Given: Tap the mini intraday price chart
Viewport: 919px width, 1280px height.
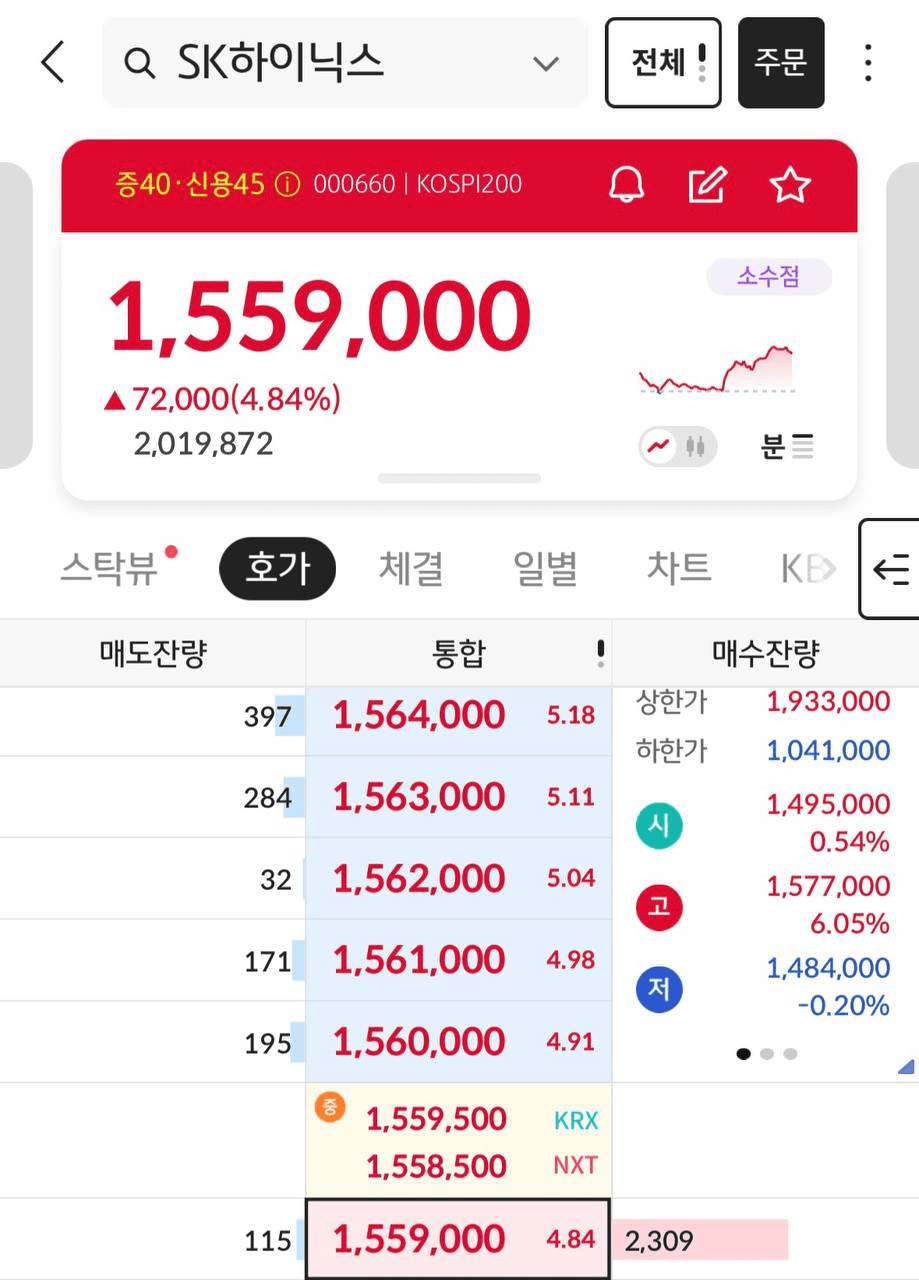Looking at the screenshot, I should (717, 369).
